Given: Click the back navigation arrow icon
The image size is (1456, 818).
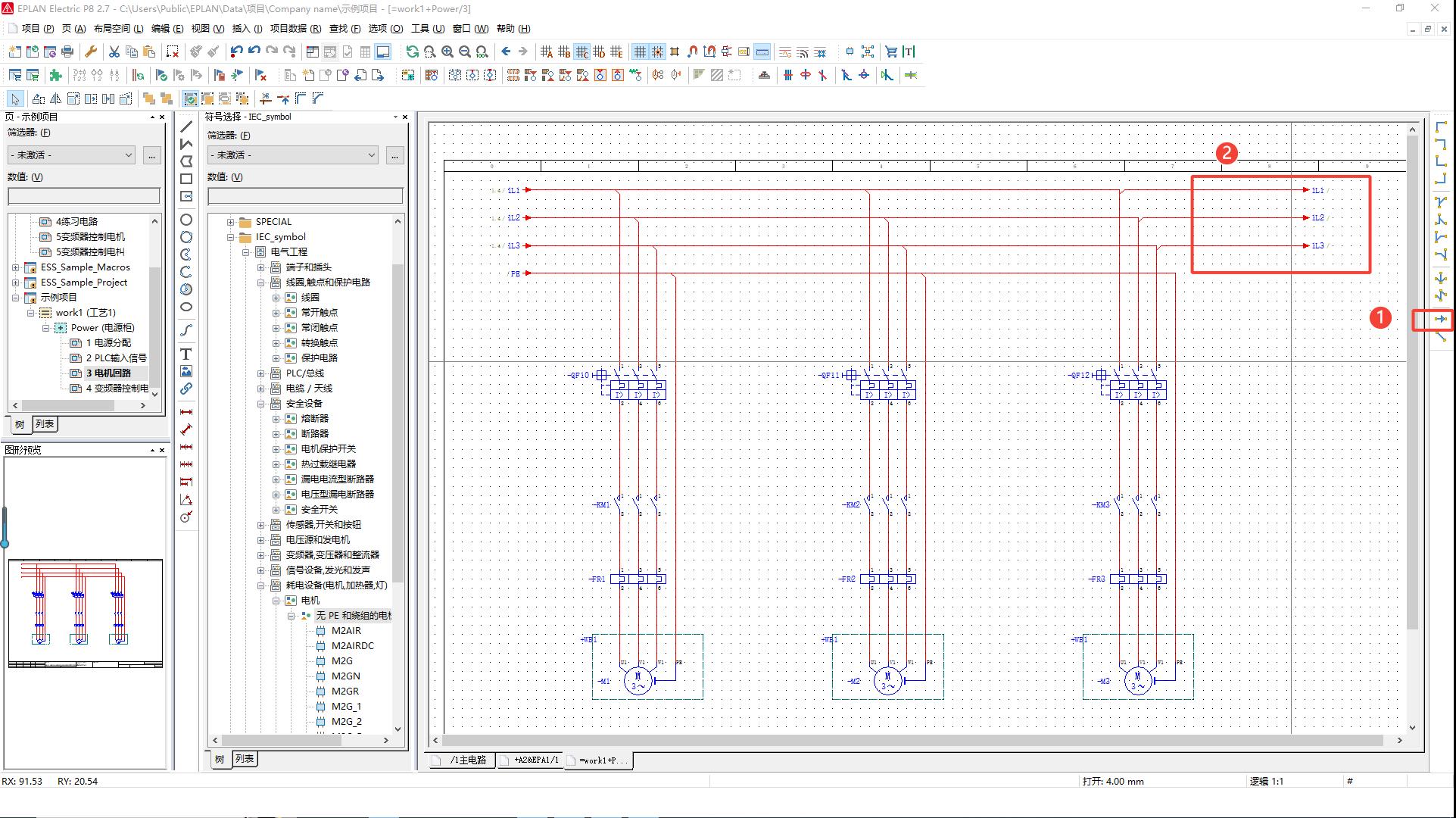Looking at the screenshot, I should [506, 52].
